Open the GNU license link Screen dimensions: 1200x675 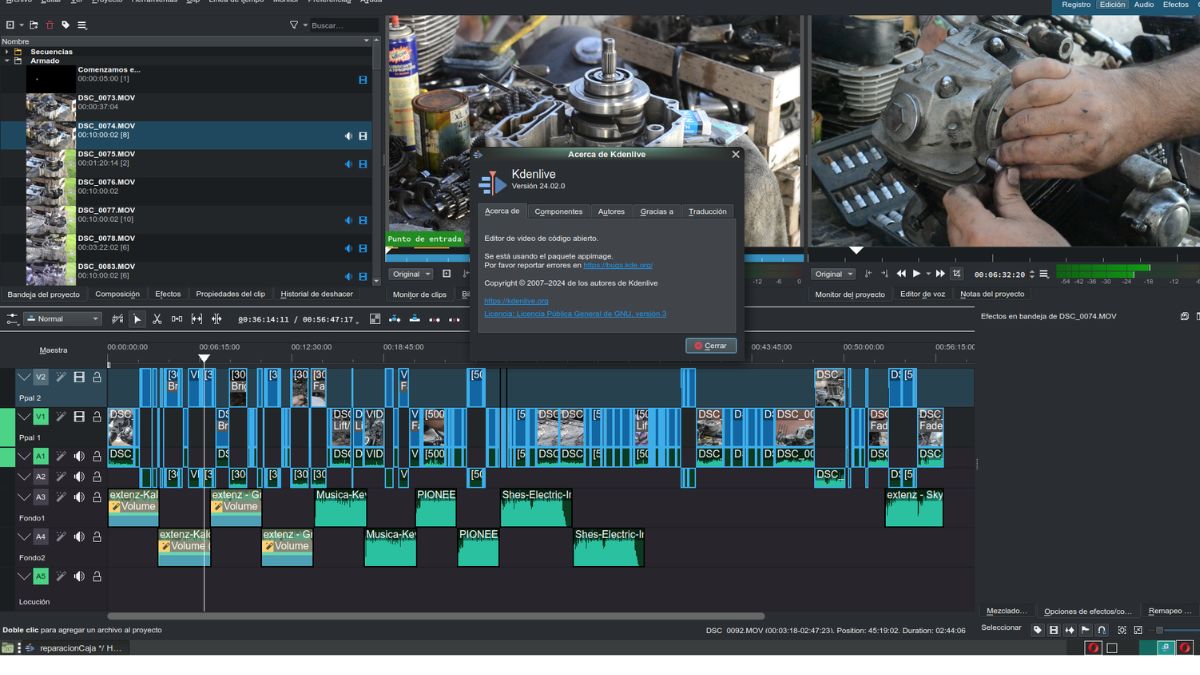[x=575, y=314]
